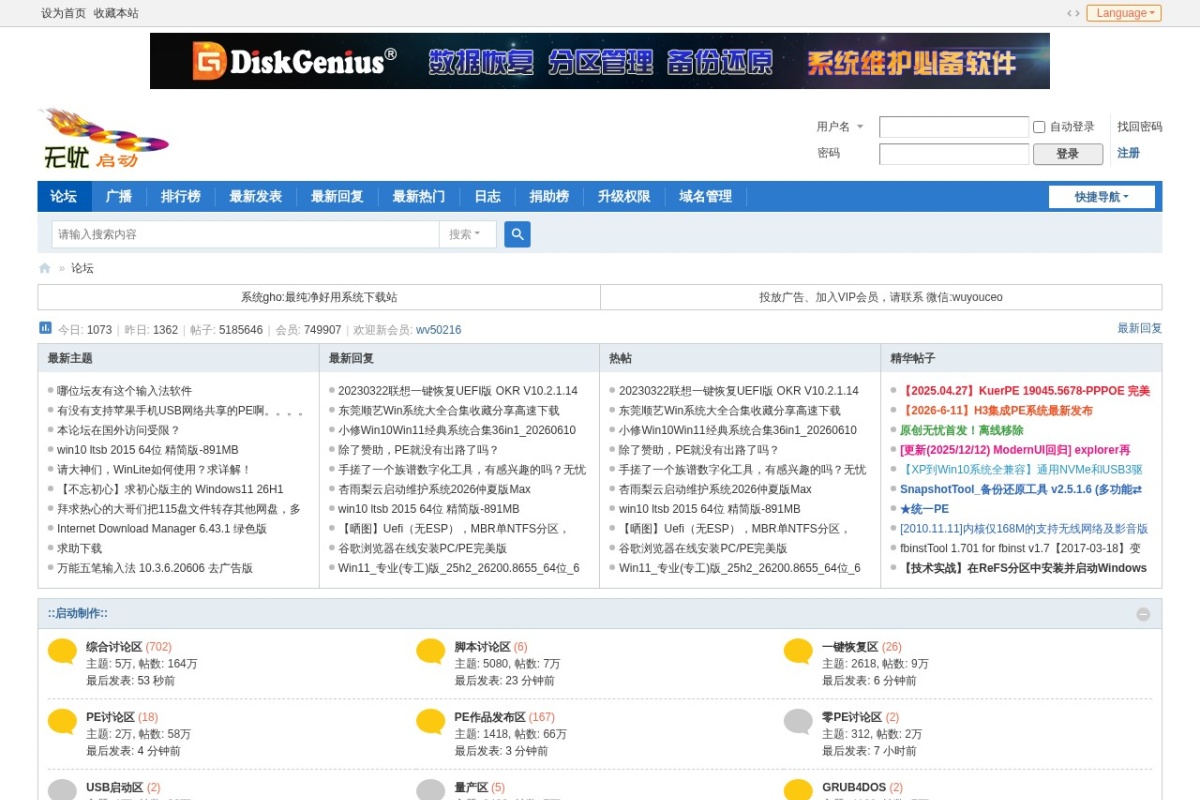
Task: Expand the 快捷导航 menu
Action: point(1102,197)
